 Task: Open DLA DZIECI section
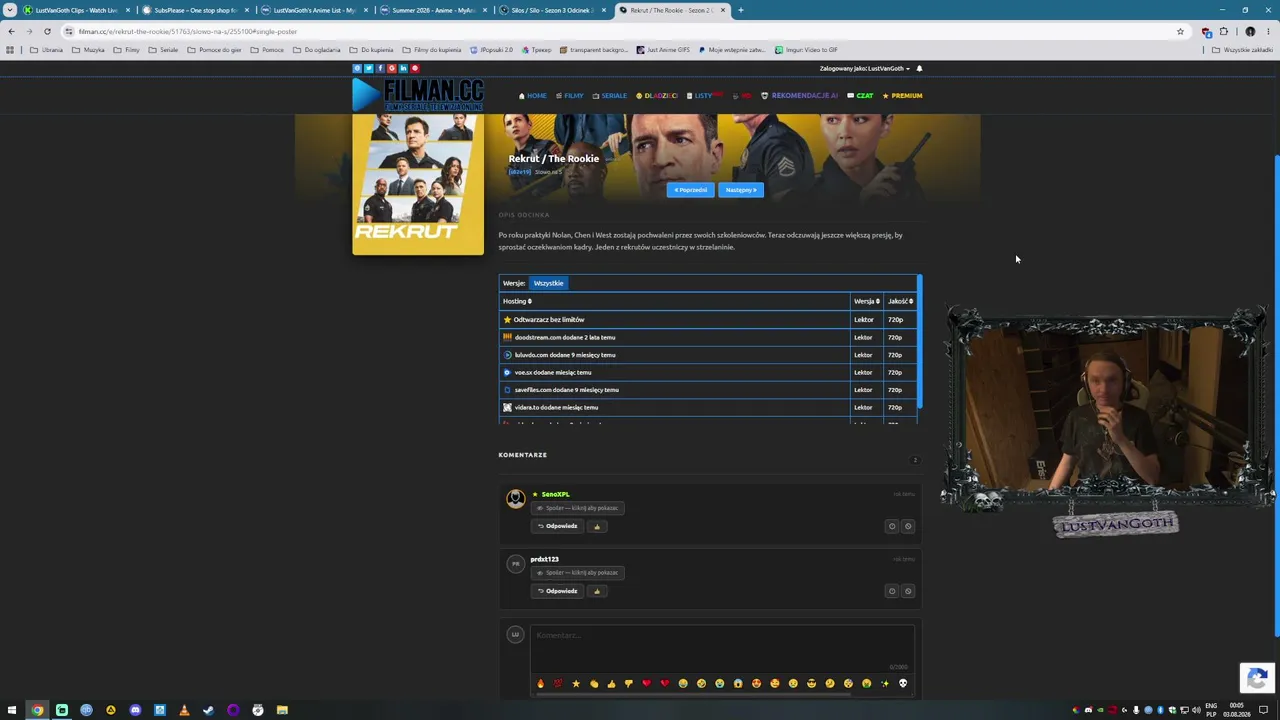tap(657, 96)
